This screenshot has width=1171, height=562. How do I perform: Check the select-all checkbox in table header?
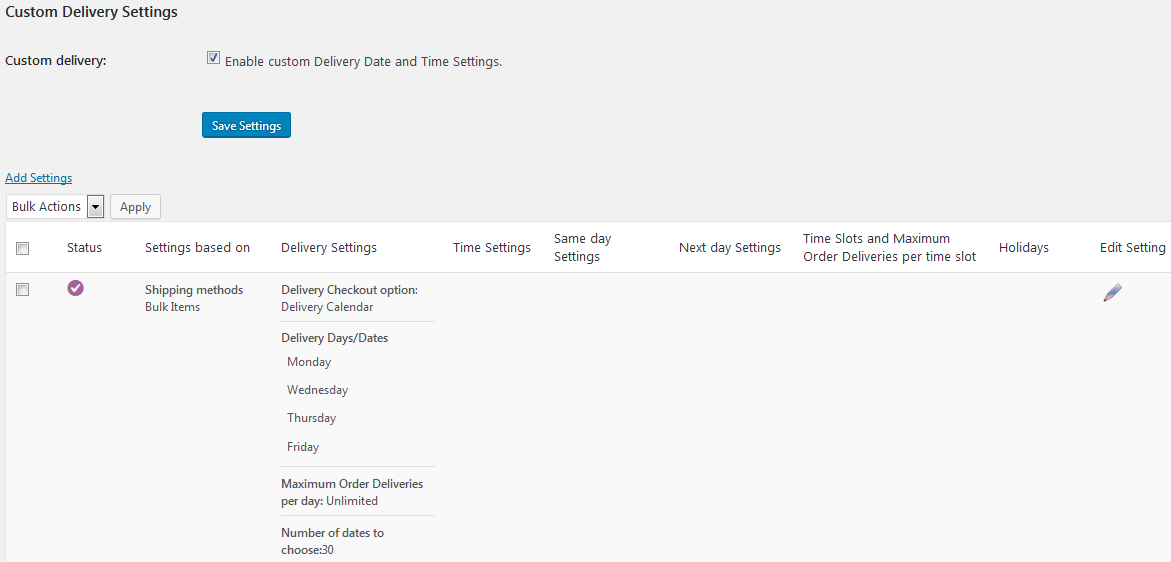pos(23,248)
